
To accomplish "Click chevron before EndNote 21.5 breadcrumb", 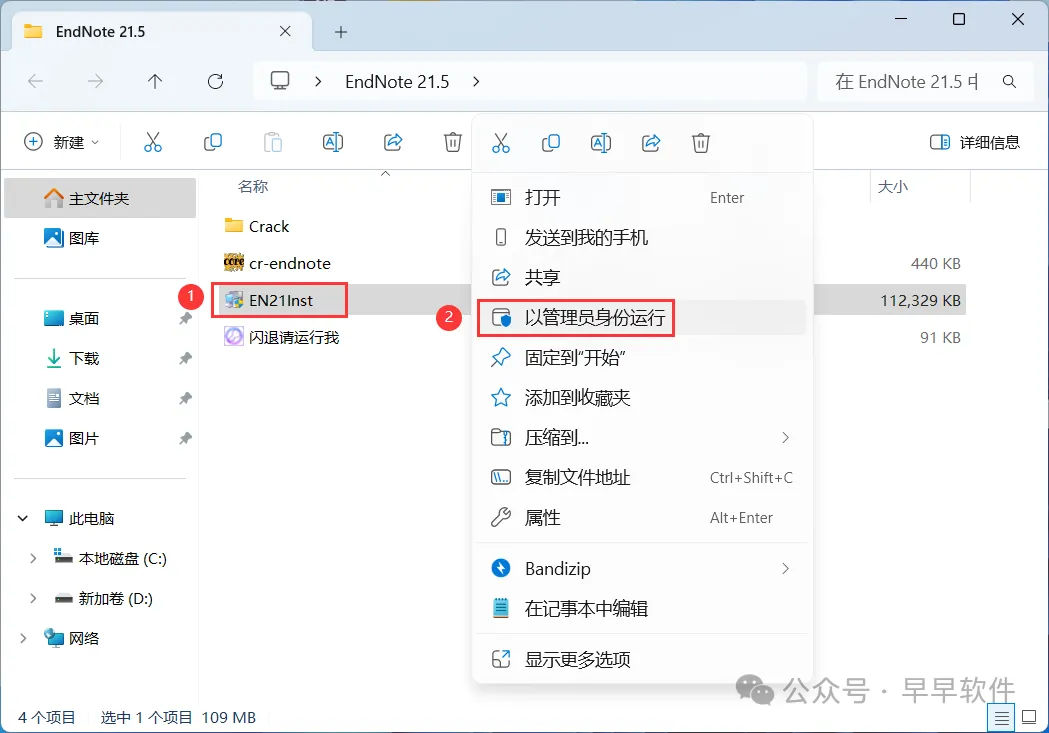I will (x=318, y=82).
